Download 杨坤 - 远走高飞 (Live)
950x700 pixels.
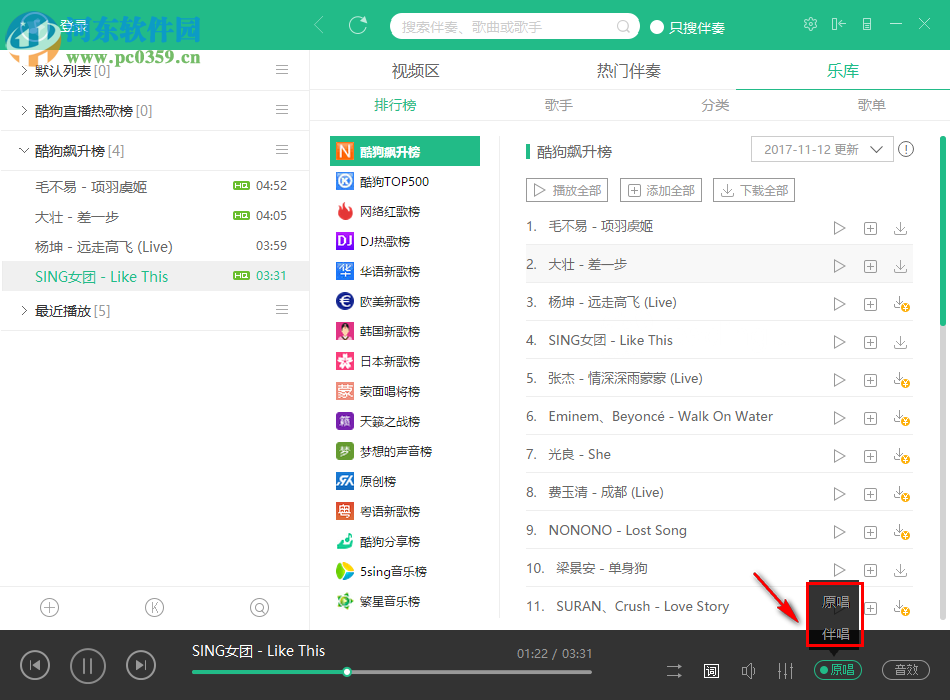click(x=901, y=304)
